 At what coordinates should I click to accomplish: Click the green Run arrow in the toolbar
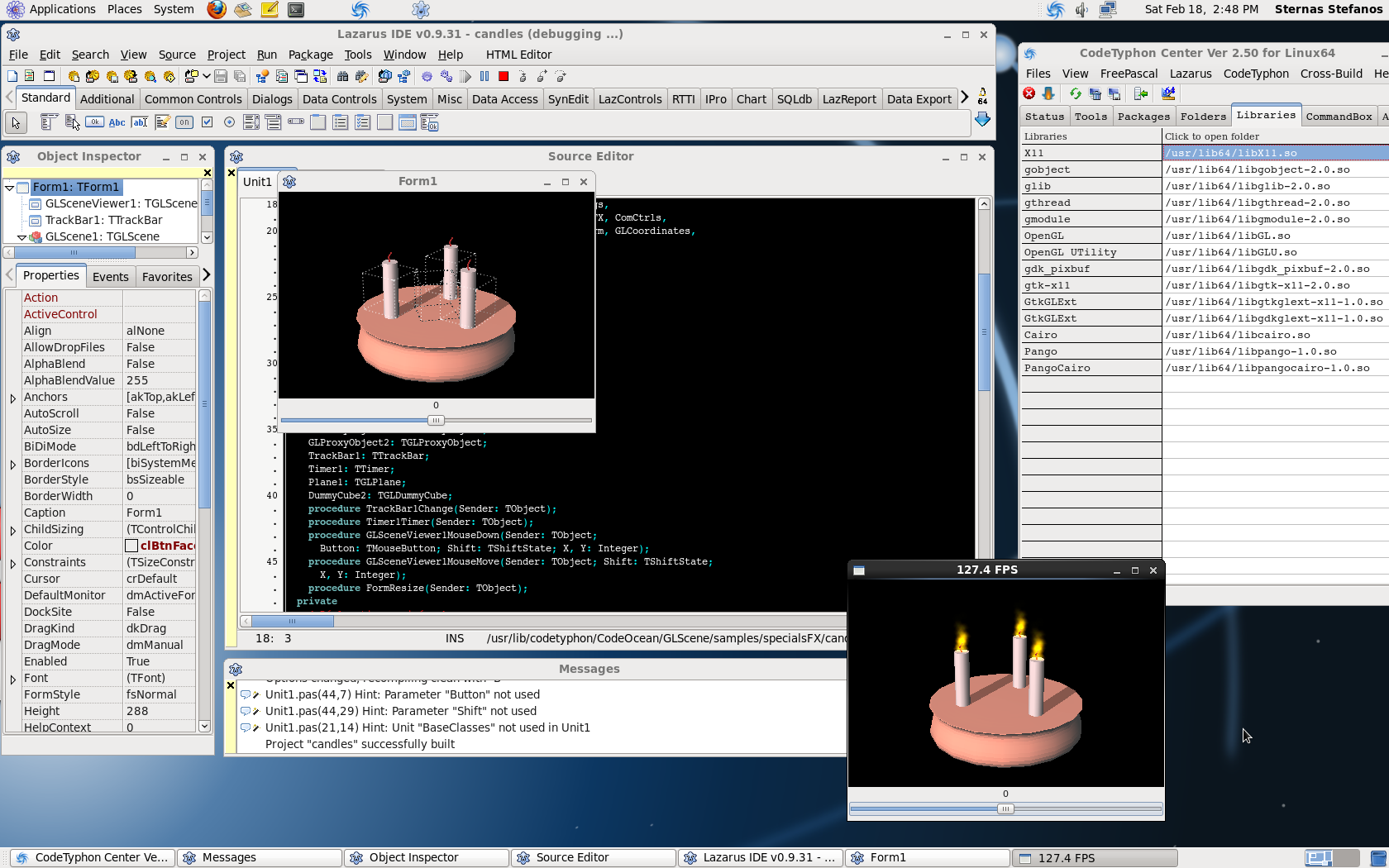pos(465,76)
